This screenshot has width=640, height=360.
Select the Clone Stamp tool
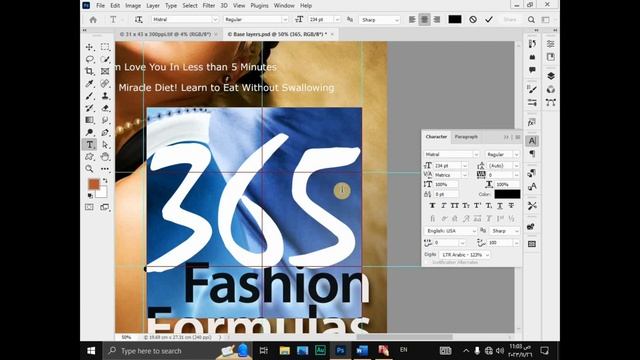[x=105, y=96]
